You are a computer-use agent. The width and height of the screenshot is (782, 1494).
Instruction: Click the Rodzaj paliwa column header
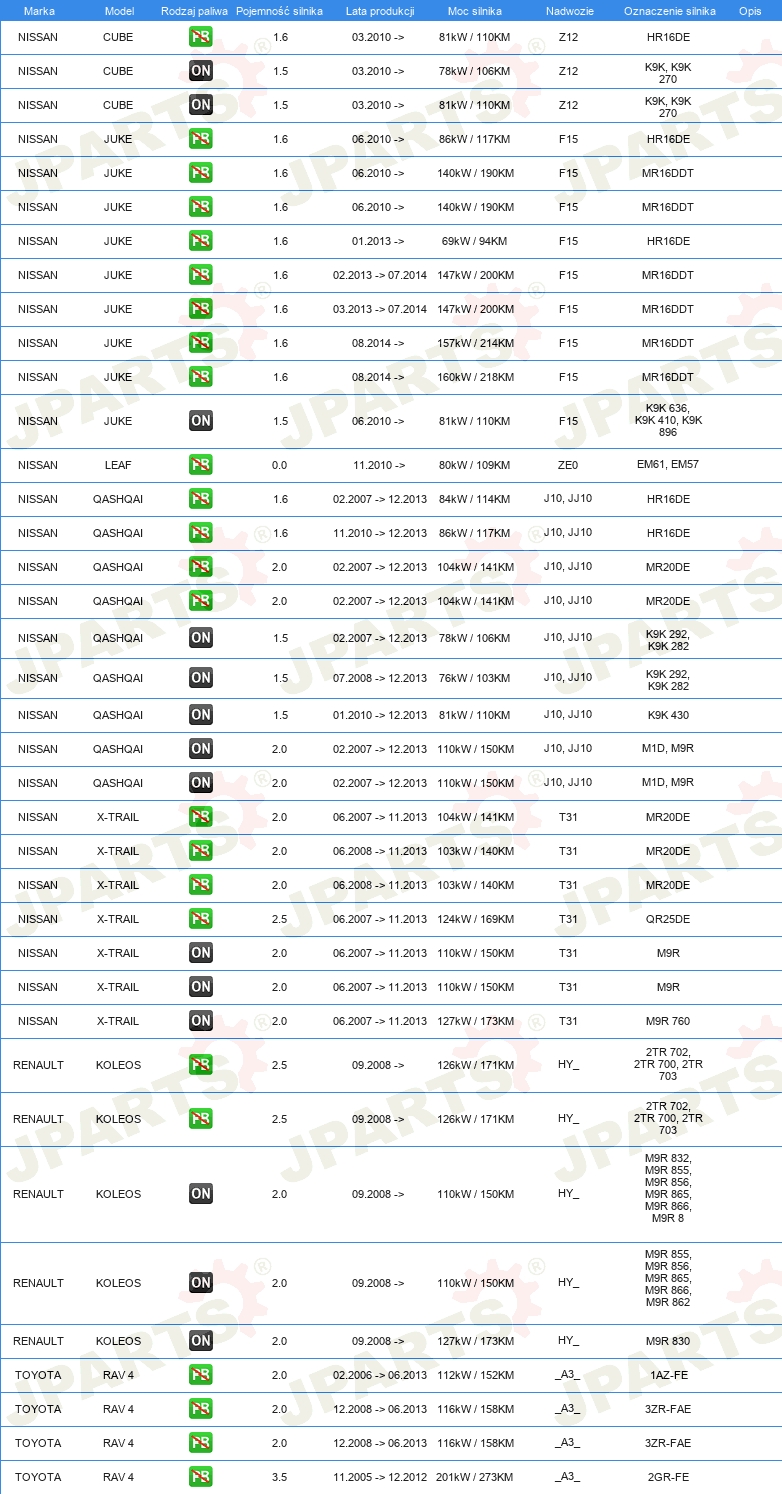click(x=194, y=11)
